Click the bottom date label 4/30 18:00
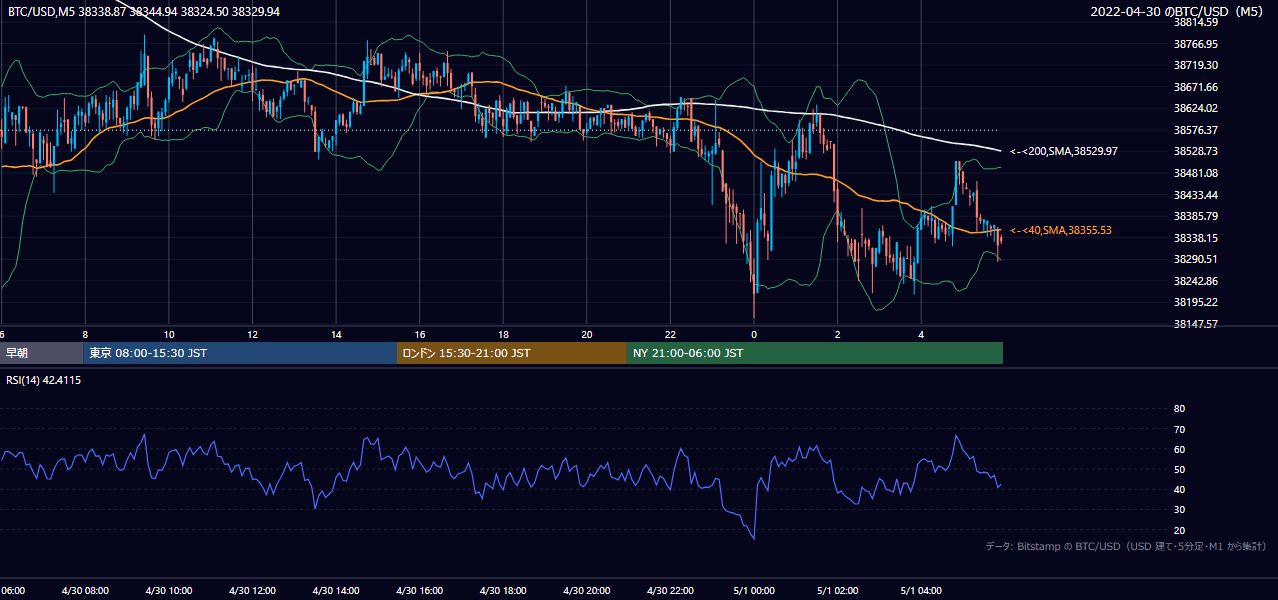Viewport: 1278px width, 600px height. point(503,590)
